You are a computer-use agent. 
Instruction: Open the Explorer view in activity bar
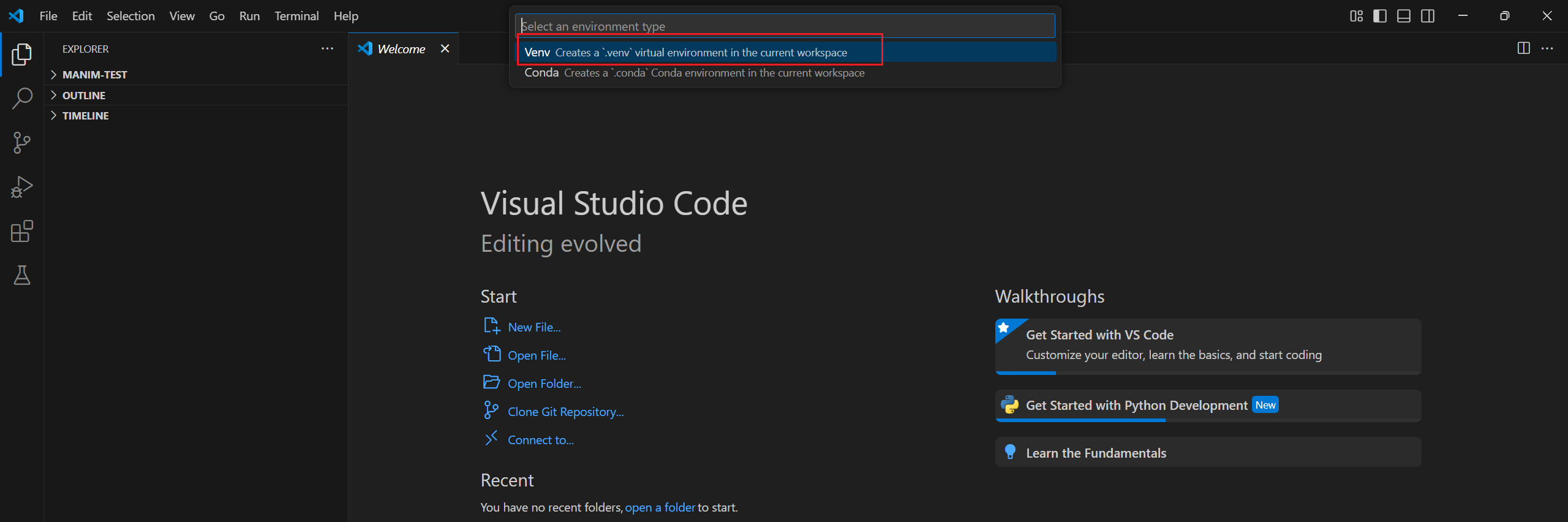coord(21,55)
